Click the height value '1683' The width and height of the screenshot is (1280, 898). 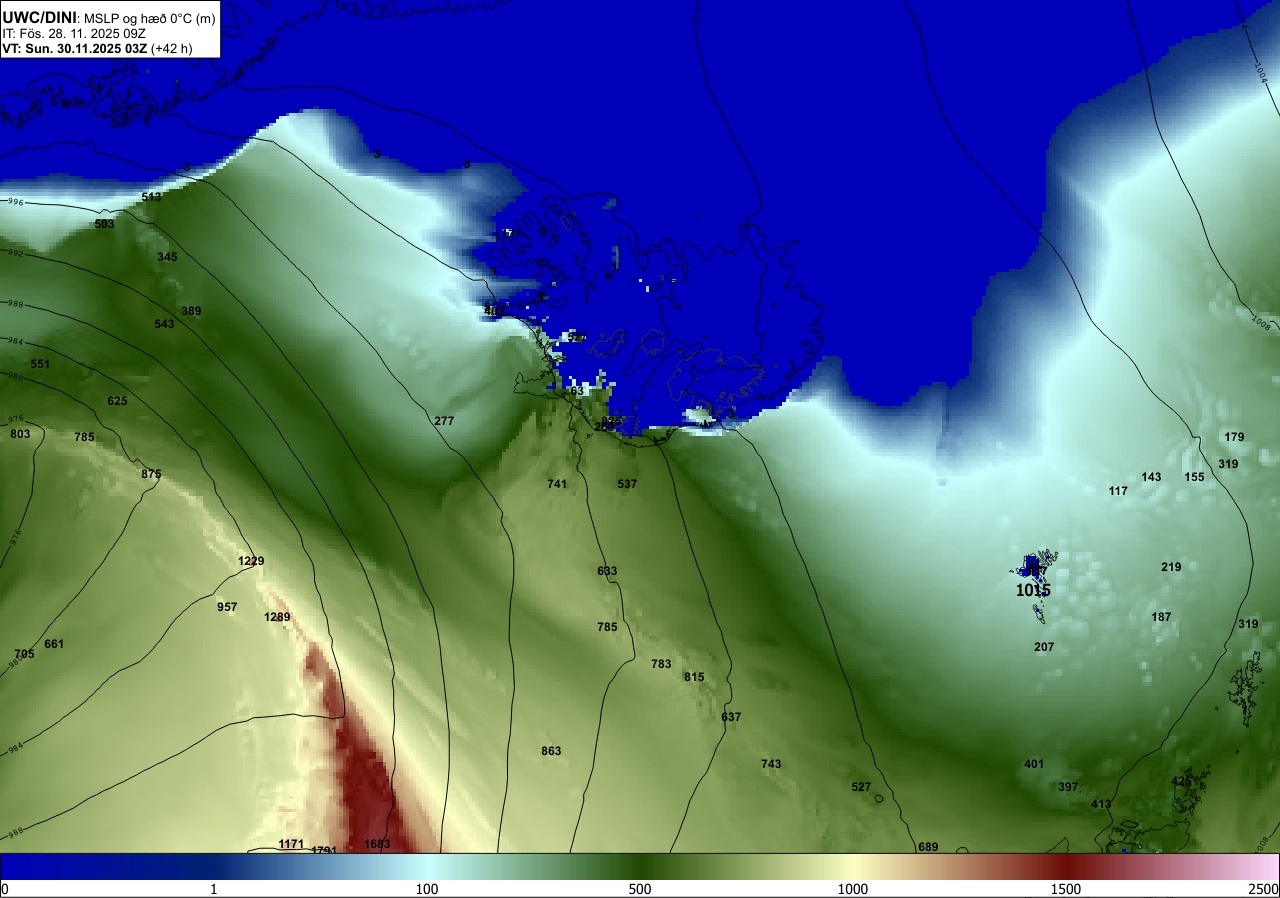(x=377, y=844)
